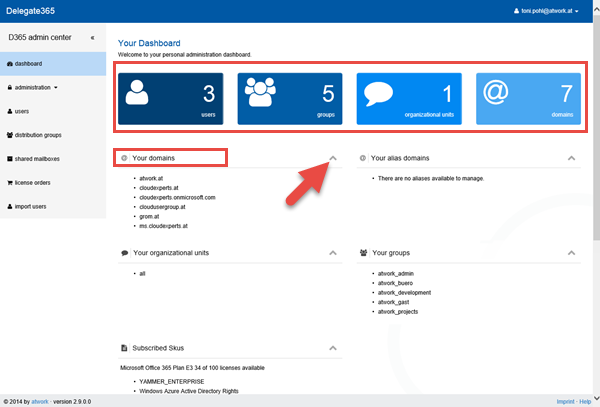This screenshot has height=407, width=600.
Task: Select YAMMER_ENTERPRISE sku entry
Action: click(x=172, y=382)
